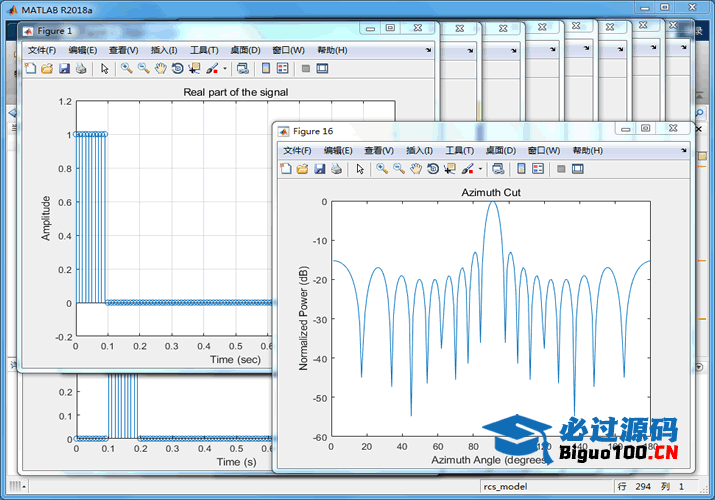This screenshot has width=715, height=500.
Task: Activate Rotate 3D tool in Figure 16
Action: [433, 169]
